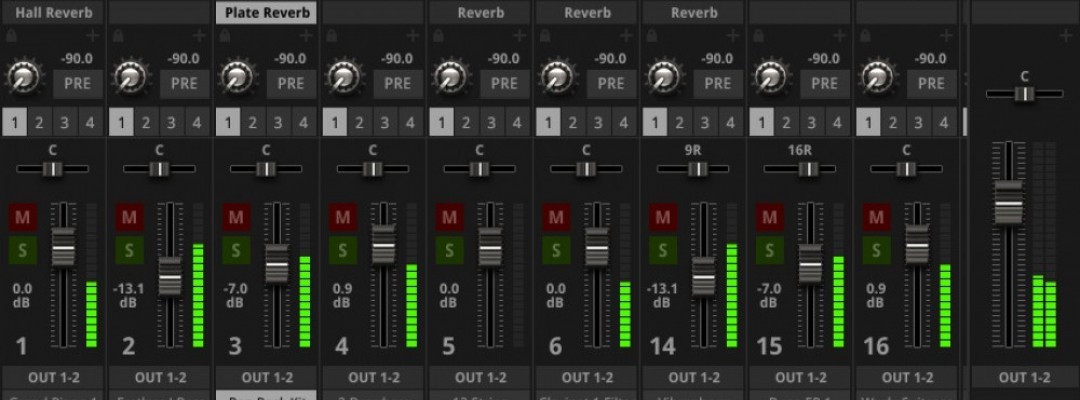Click the lock icon on channel 1
This screenshot has height=400, width=1080.
coord(11,36)
